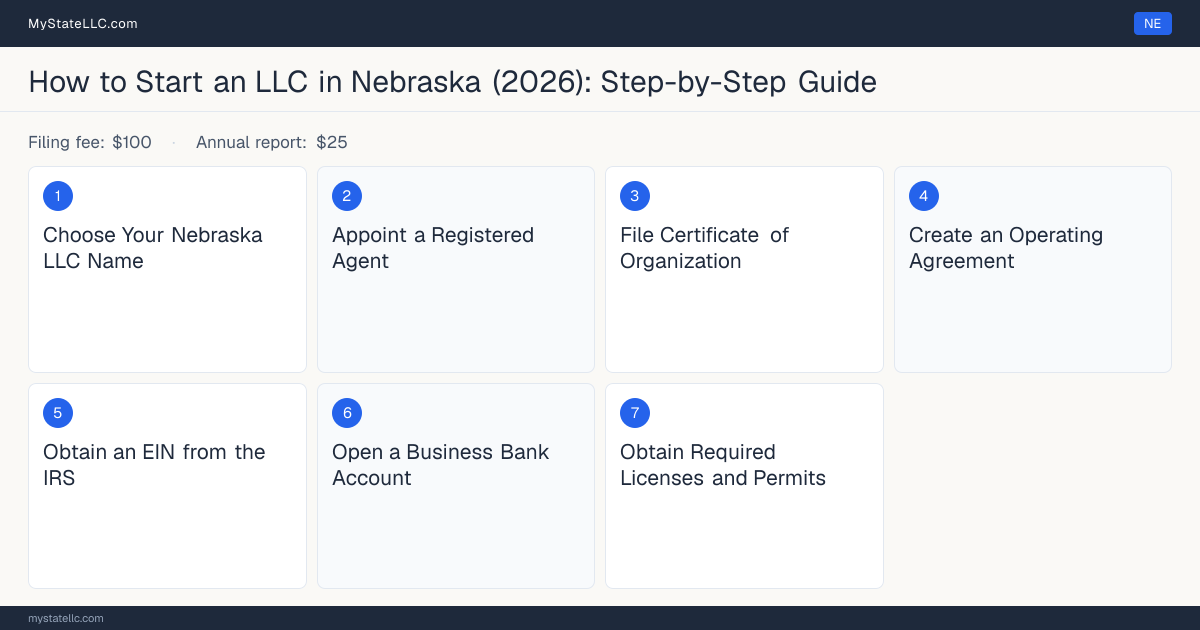Screen dimensions: 1200x630
Task: Open the MyStateLLC.com site logo link
Action: point(83,23)
